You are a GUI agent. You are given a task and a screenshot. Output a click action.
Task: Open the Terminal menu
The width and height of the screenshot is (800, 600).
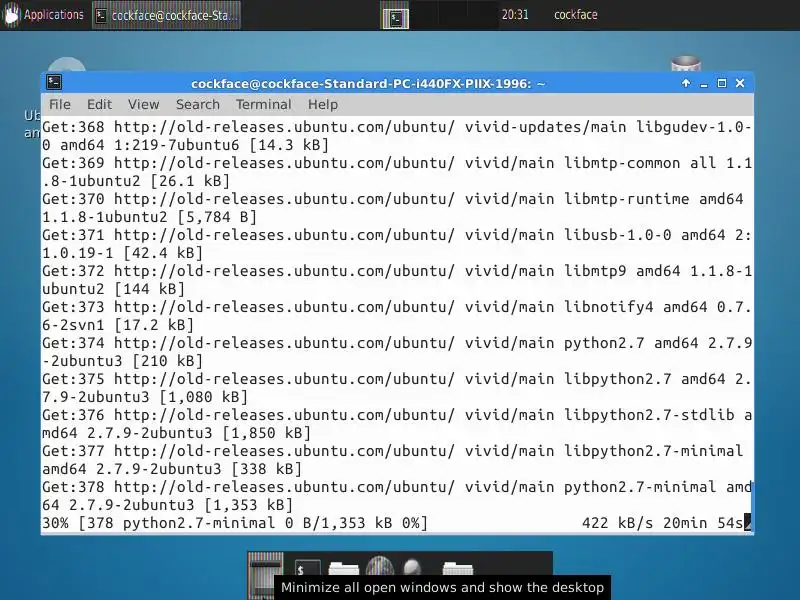coord(263,105)
